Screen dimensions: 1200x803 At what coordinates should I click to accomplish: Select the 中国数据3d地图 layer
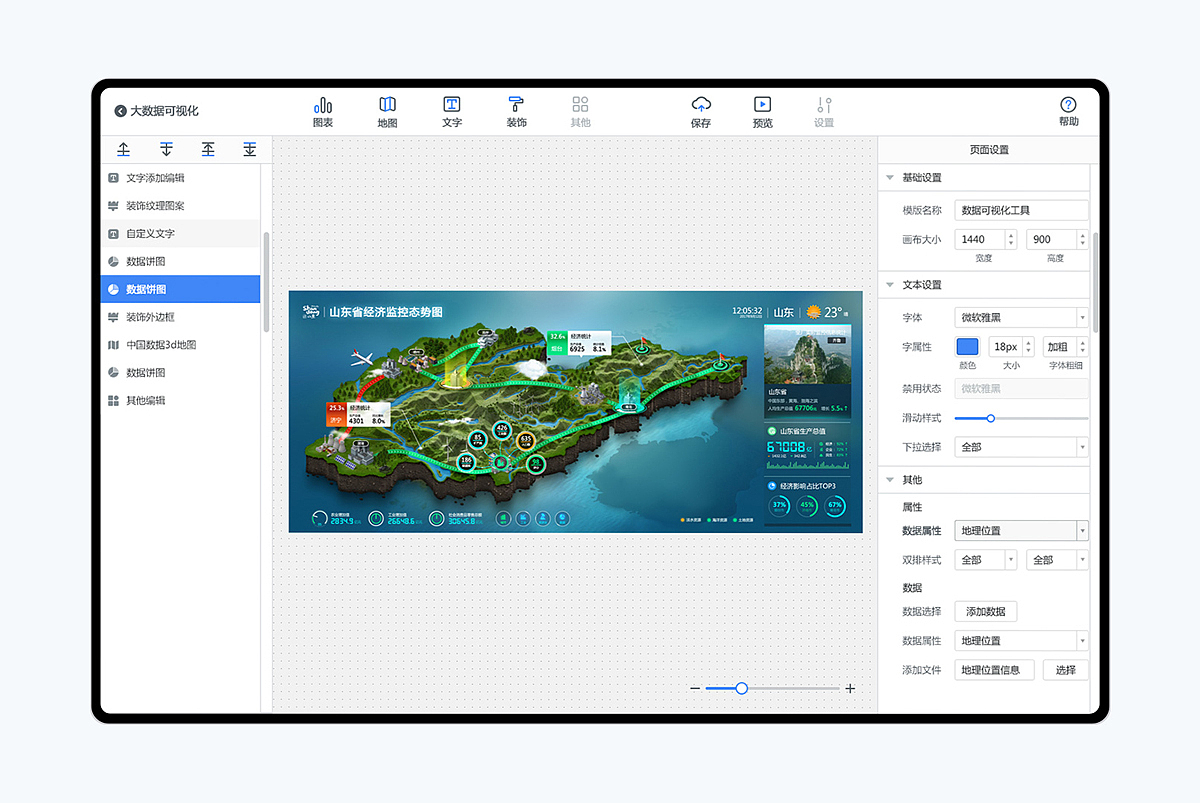(180, 344)
